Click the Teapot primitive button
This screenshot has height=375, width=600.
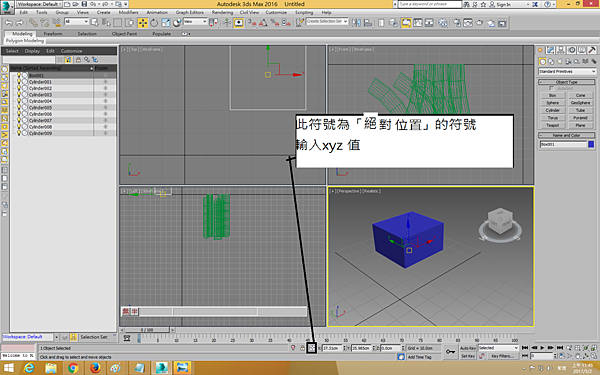point(553,126)
